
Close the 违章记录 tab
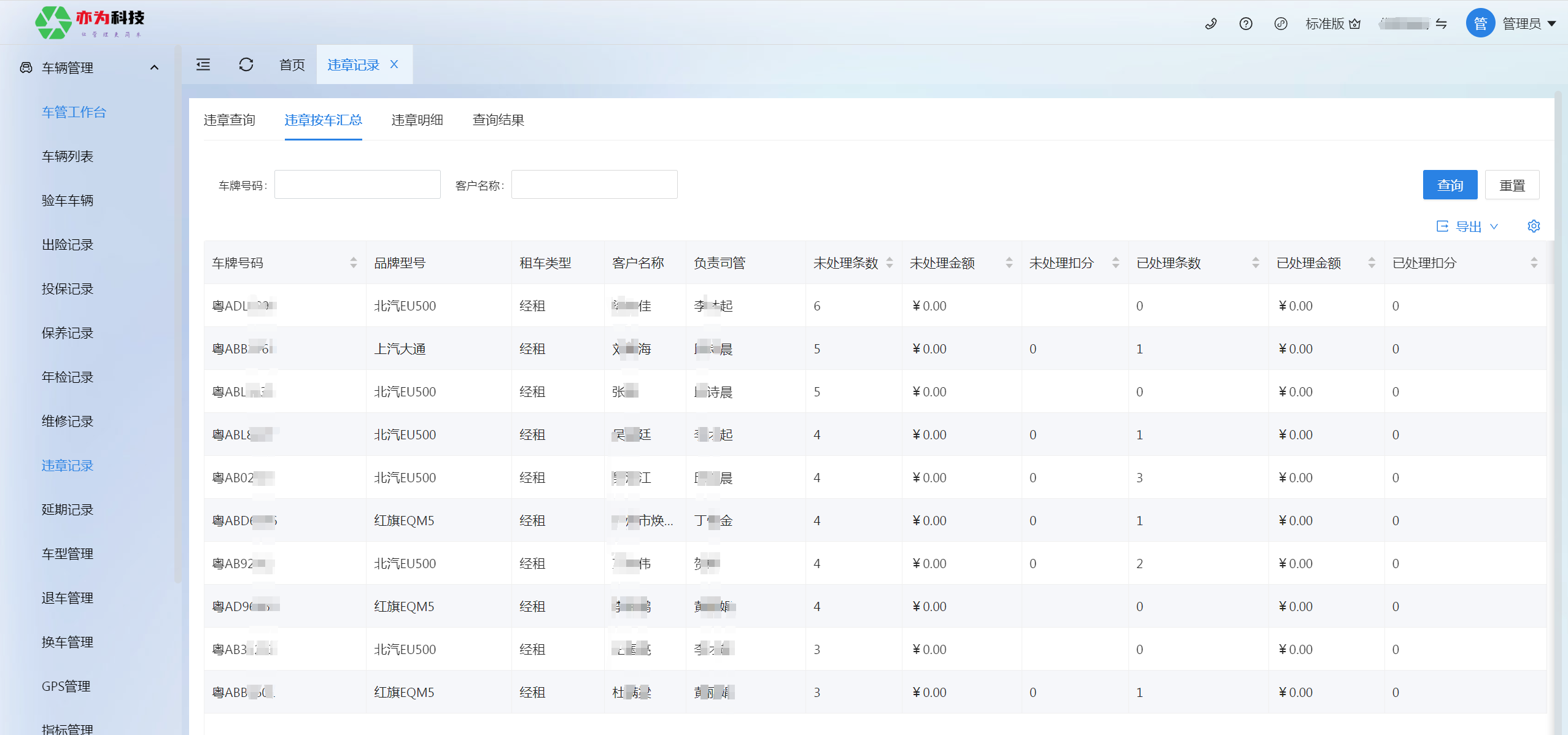click(394, 64)
